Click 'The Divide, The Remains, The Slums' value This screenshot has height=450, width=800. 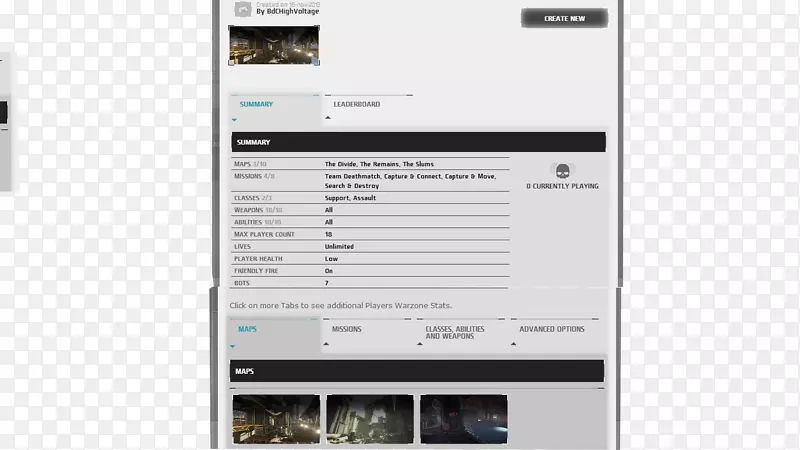point(379,164)
